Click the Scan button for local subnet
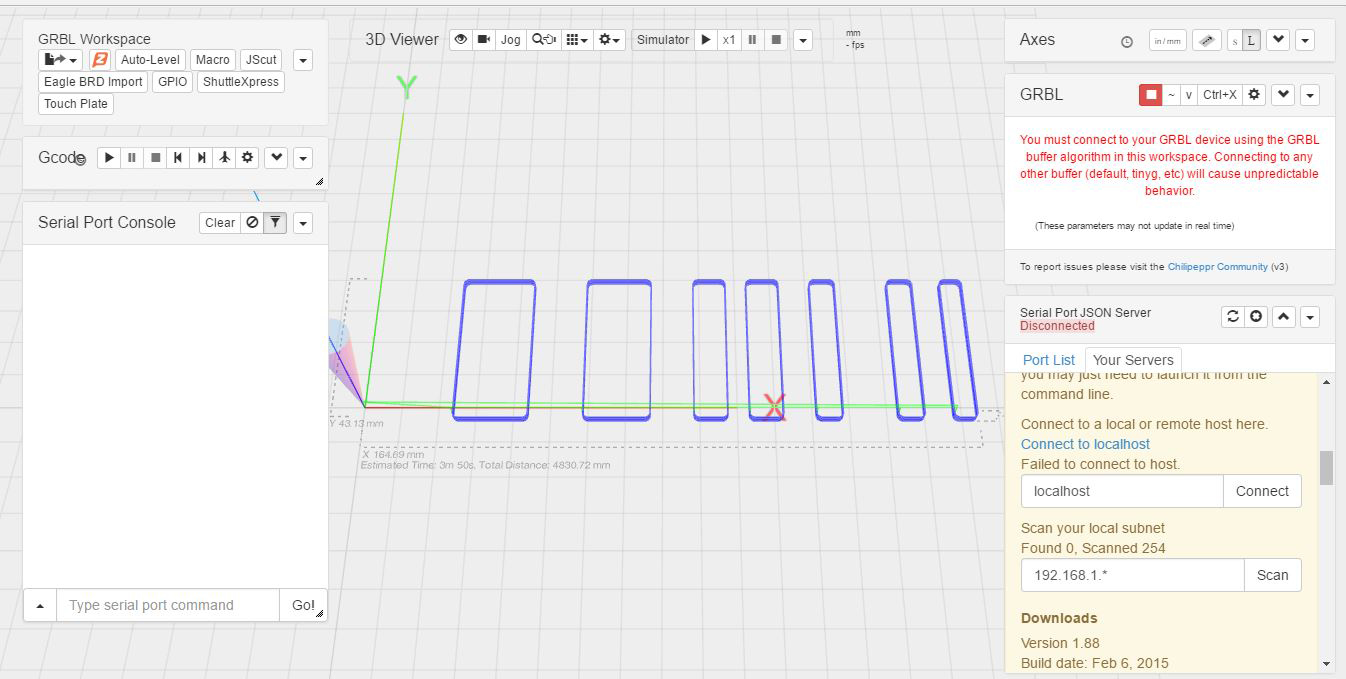Viewport: 1346px width, 679px height. pyautogui.click(x=1272, y=575)
